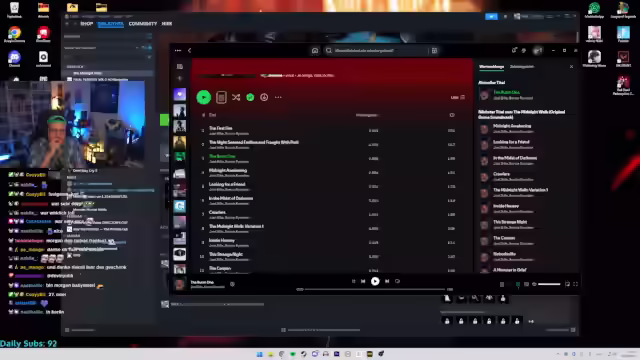Open the WhatsApp desktop shortcut
The width and height of the screenshot is (640, 360).
tap(594, 10)
